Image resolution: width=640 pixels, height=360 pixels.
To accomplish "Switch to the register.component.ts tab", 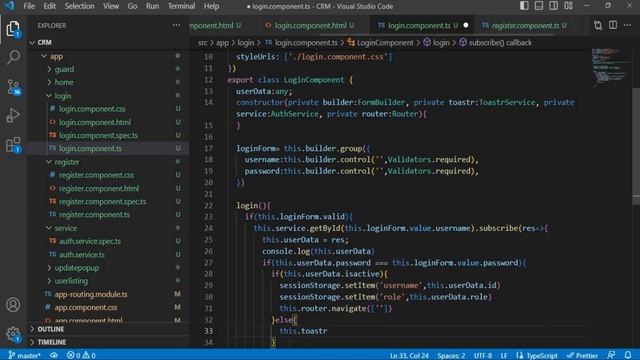I will click(526, 25).
